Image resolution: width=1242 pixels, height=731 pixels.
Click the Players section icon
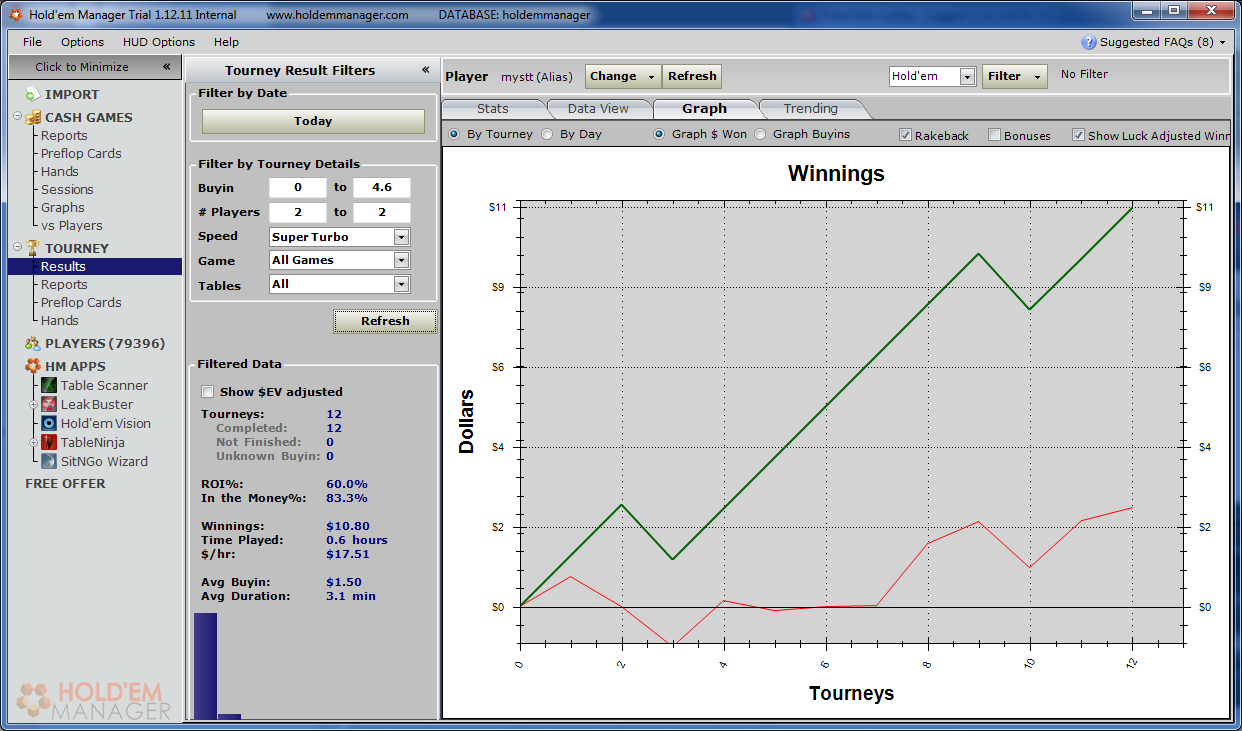(x=32, y=343)
